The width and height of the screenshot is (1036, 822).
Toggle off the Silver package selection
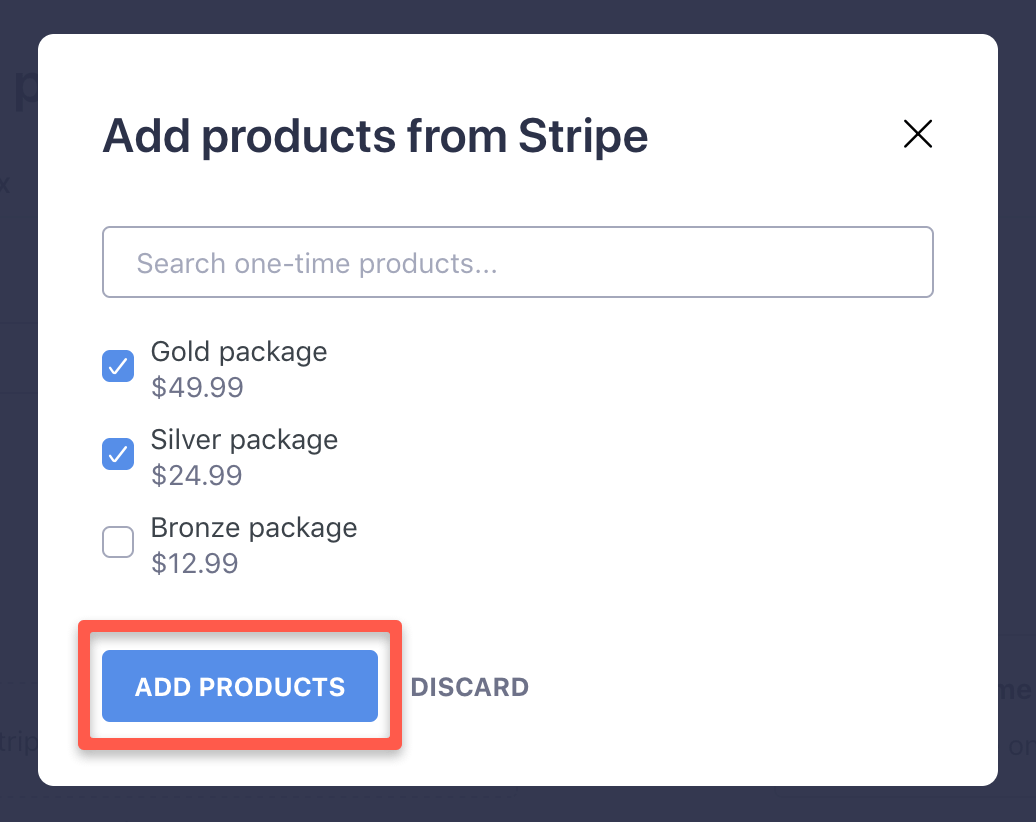click(x=118, y=454)
